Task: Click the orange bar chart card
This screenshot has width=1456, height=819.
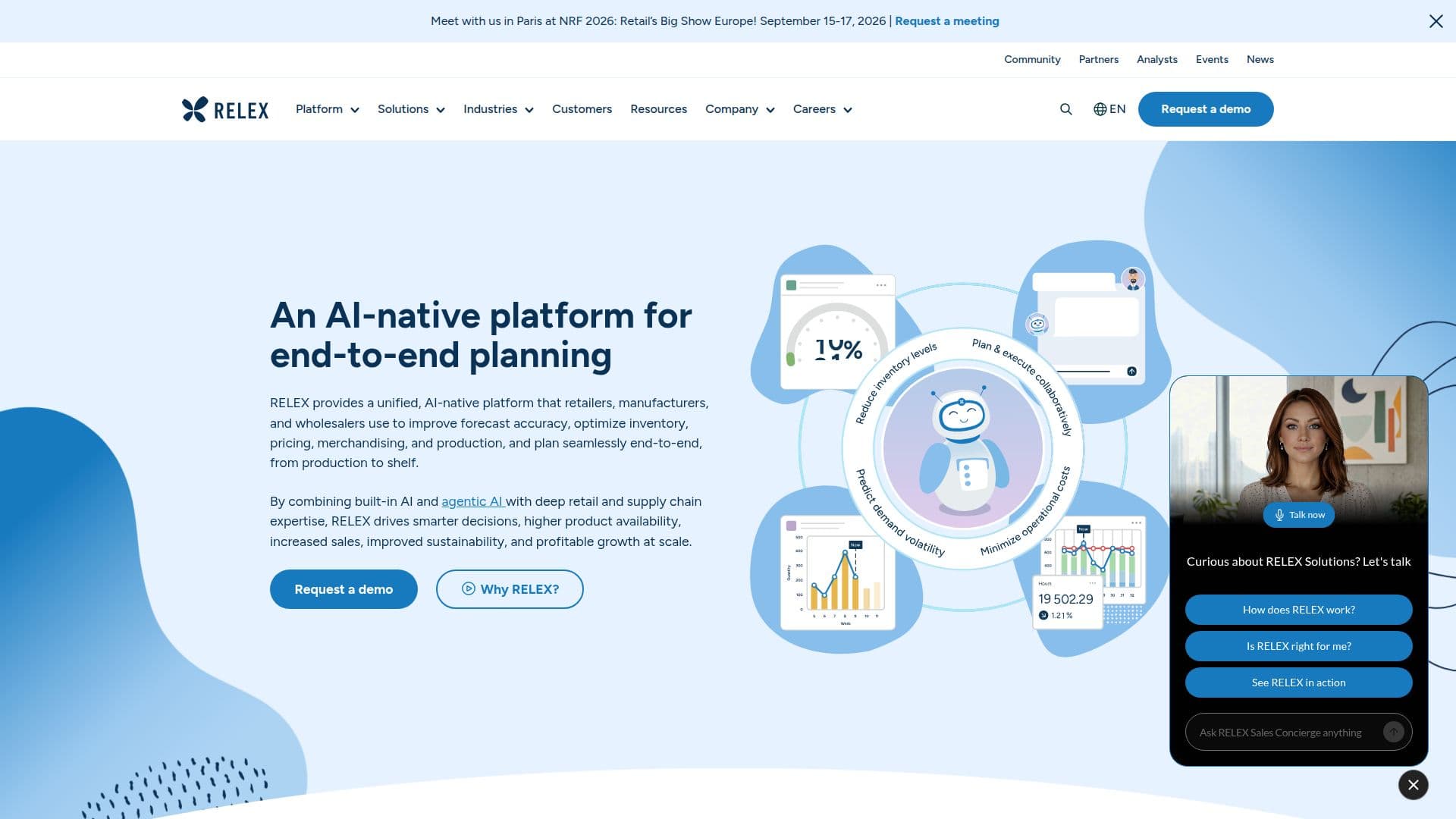Action: coord(838,573)
